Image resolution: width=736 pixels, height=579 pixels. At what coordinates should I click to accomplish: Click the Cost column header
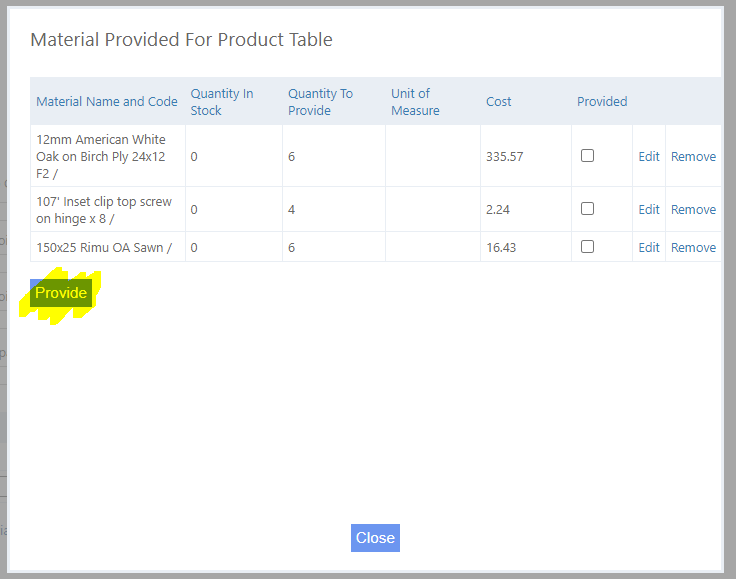point(498,101)
